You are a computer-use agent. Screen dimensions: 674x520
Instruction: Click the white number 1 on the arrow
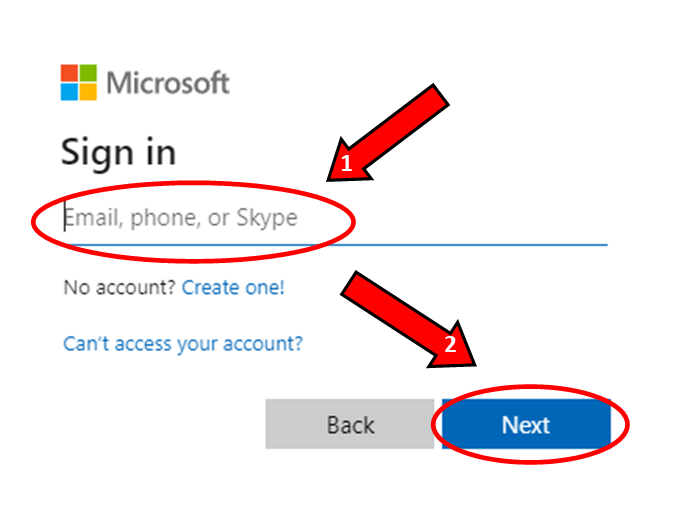[346, 163]
